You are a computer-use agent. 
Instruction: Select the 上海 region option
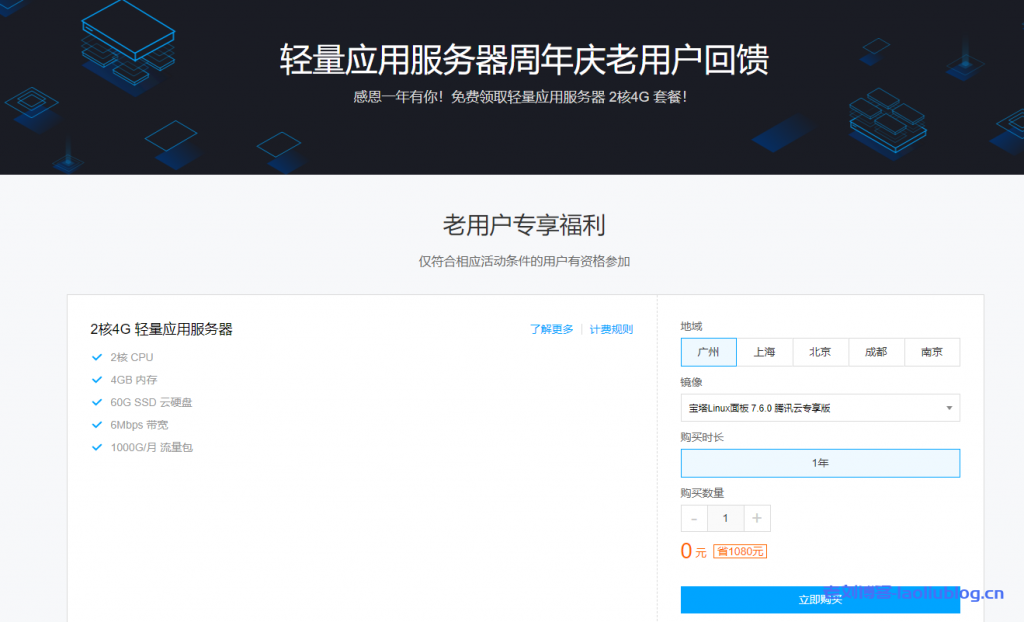pyautogui.click(x=765, y=352)
